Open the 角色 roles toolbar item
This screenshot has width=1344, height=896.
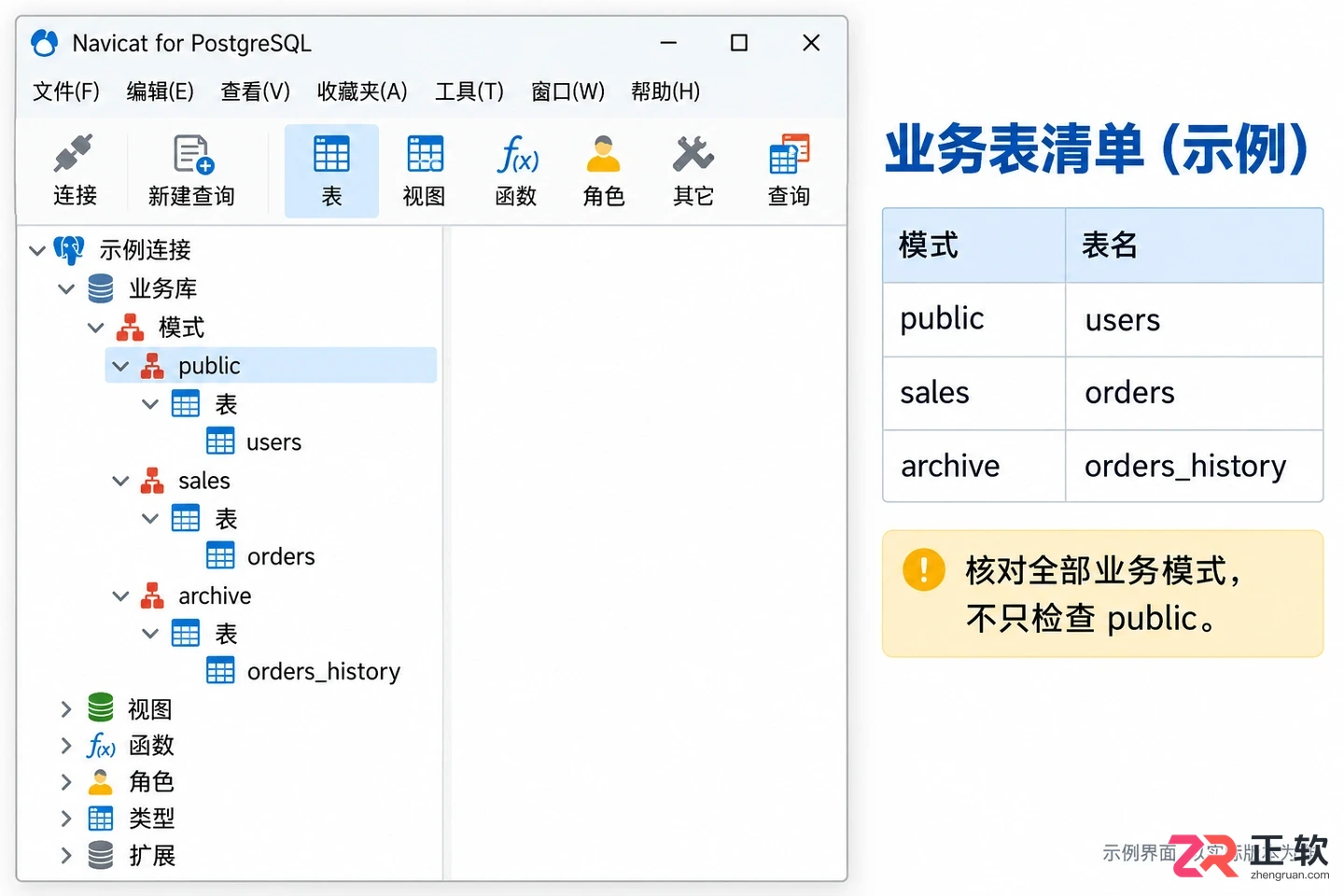(604, 171)
